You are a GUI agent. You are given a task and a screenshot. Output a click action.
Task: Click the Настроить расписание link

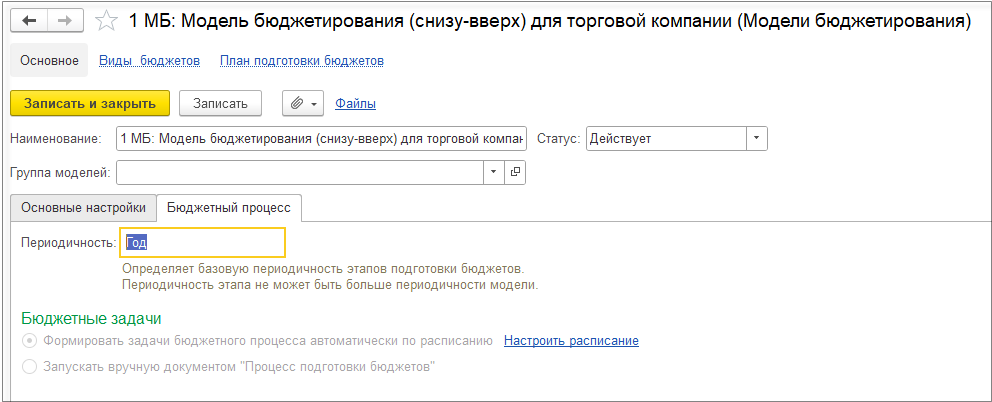[571, 341]
